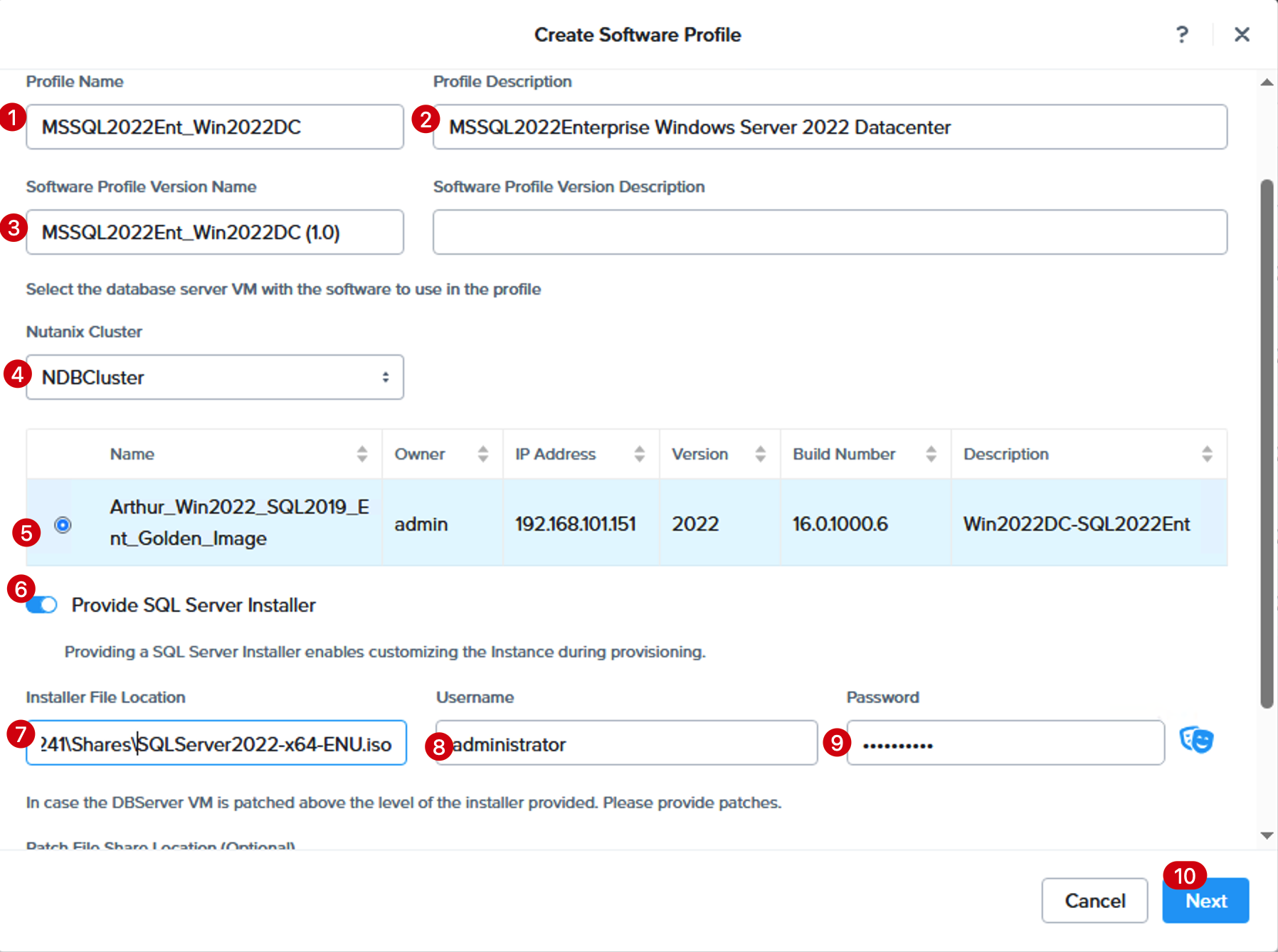Click the empty Software Profile Version Description field
Image resolution: width=1278 pixels, height=952 pixels.
[x=830, y=232]
